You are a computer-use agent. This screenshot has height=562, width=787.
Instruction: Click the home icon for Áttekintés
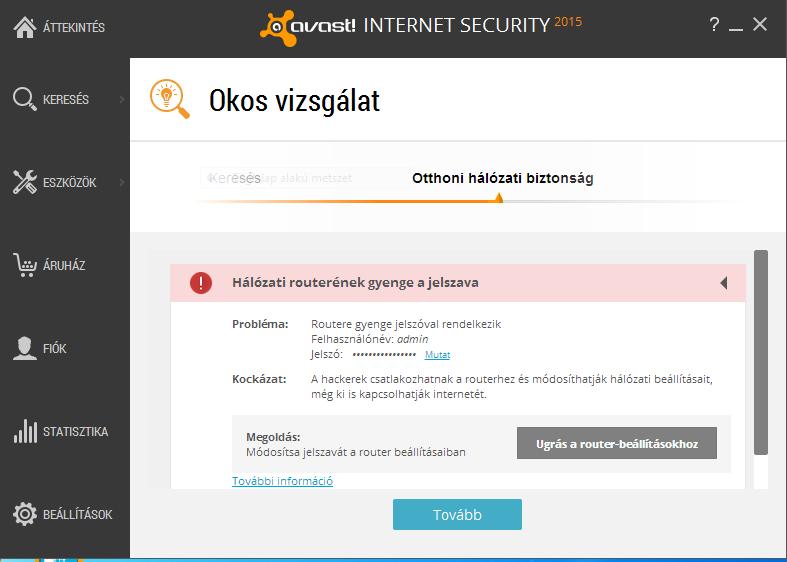tap(24, 27)
